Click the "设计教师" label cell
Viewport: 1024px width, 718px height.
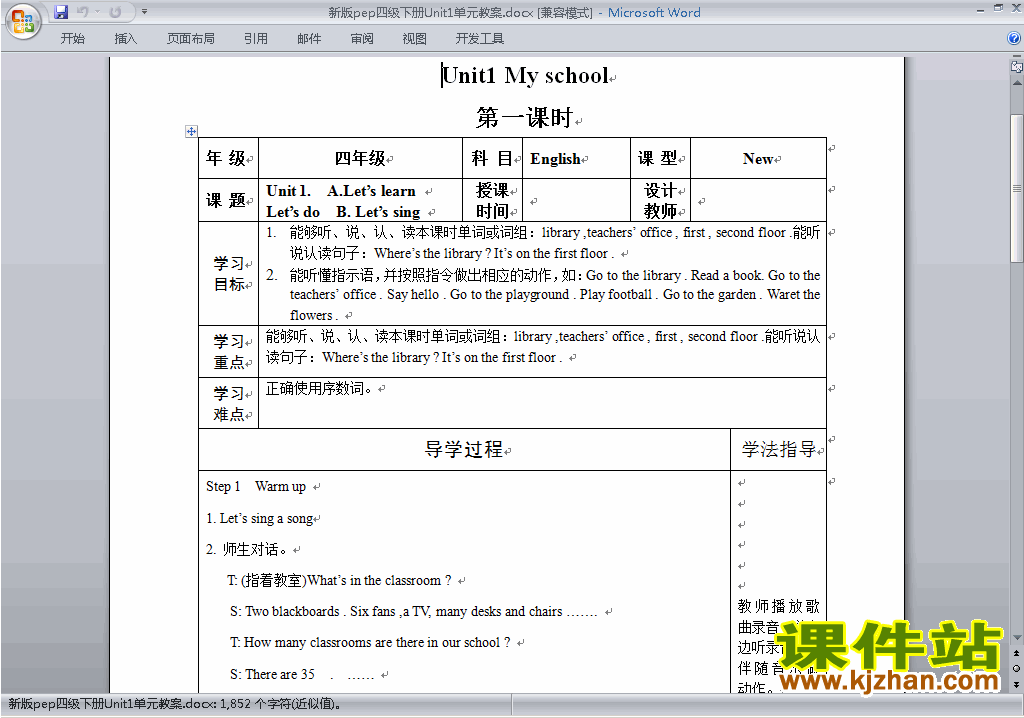click(660, 201)
